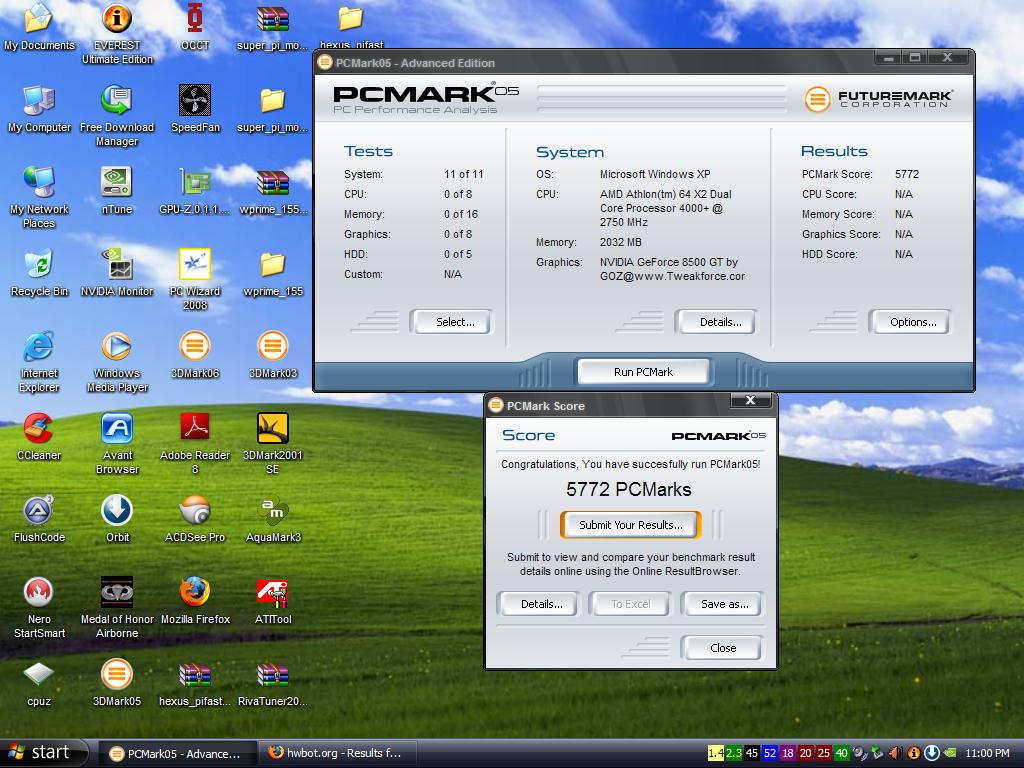The height and width of the screenshot is (768, 1024).
Task: Click Submit Your Results... button
Action: [x=630, y=524]
